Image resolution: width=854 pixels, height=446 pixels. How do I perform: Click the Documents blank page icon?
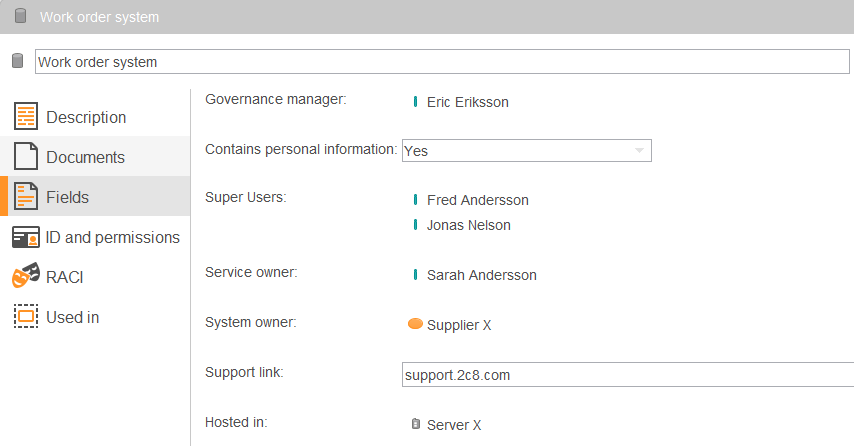coord(26,157)
